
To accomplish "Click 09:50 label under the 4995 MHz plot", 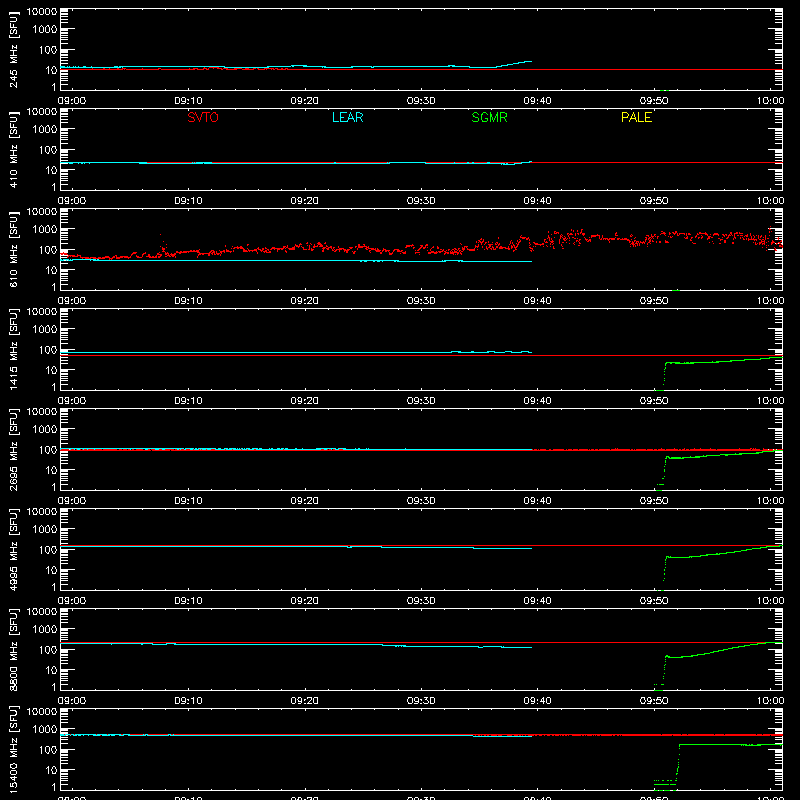I will [x=654, y=601].
